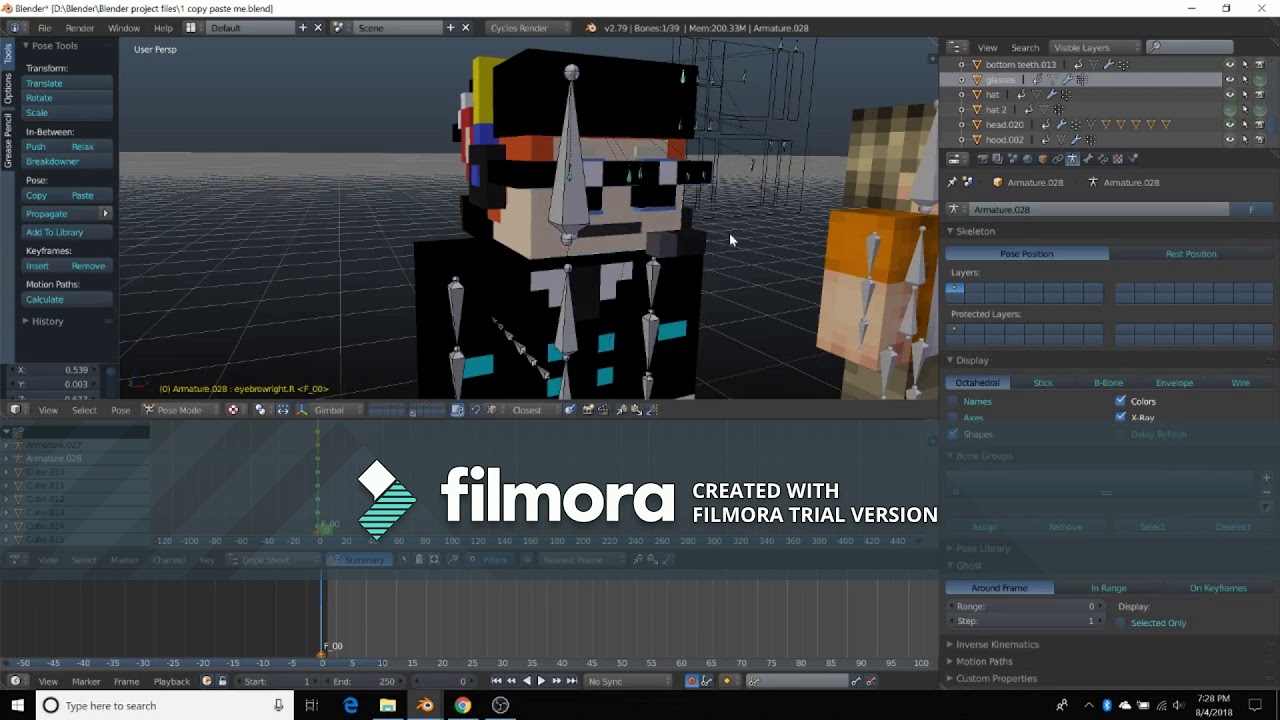
Task: Toggle selectability arrow for head.020
Action: [x=1245, y=124]
